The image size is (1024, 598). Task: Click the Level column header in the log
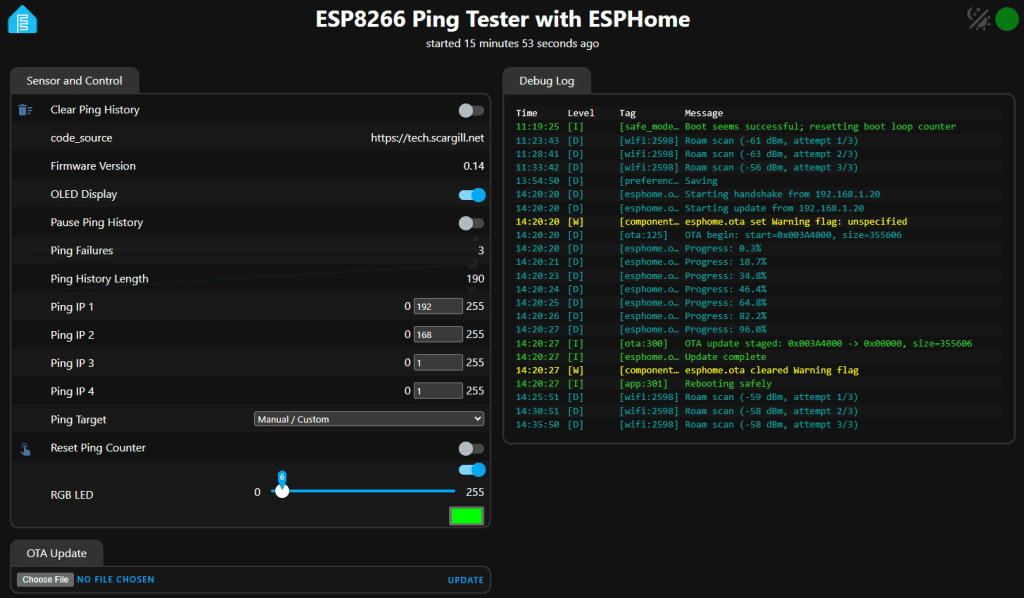(581, 113)
